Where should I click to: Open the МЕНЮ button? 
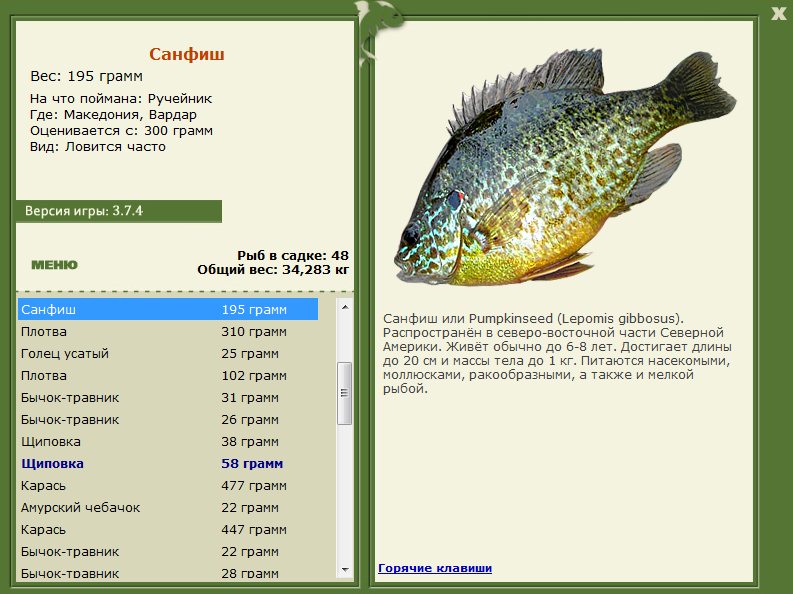tap(54, 265)
